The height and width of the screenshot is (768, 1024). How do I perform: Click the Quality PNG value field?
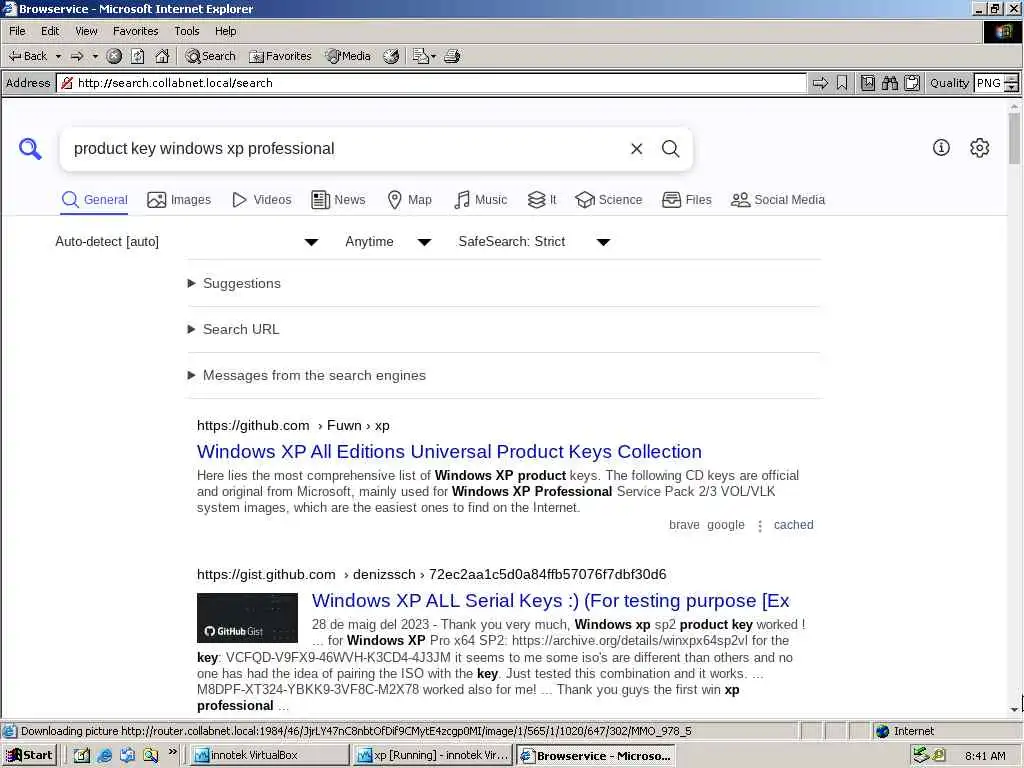[988, 83]
